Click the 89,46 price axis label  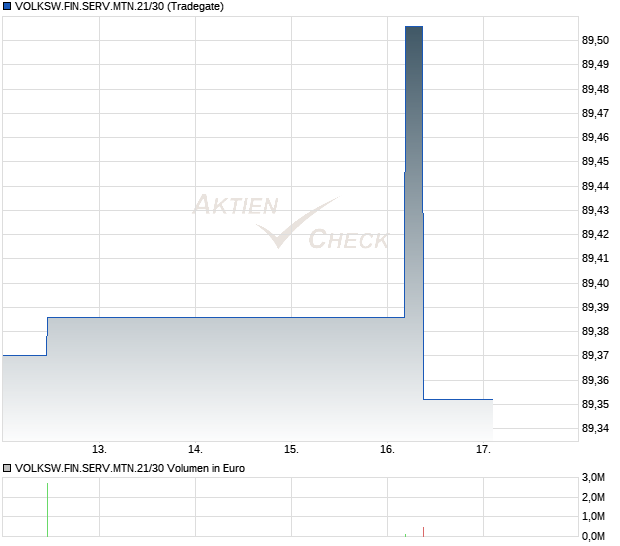[595, 138]
